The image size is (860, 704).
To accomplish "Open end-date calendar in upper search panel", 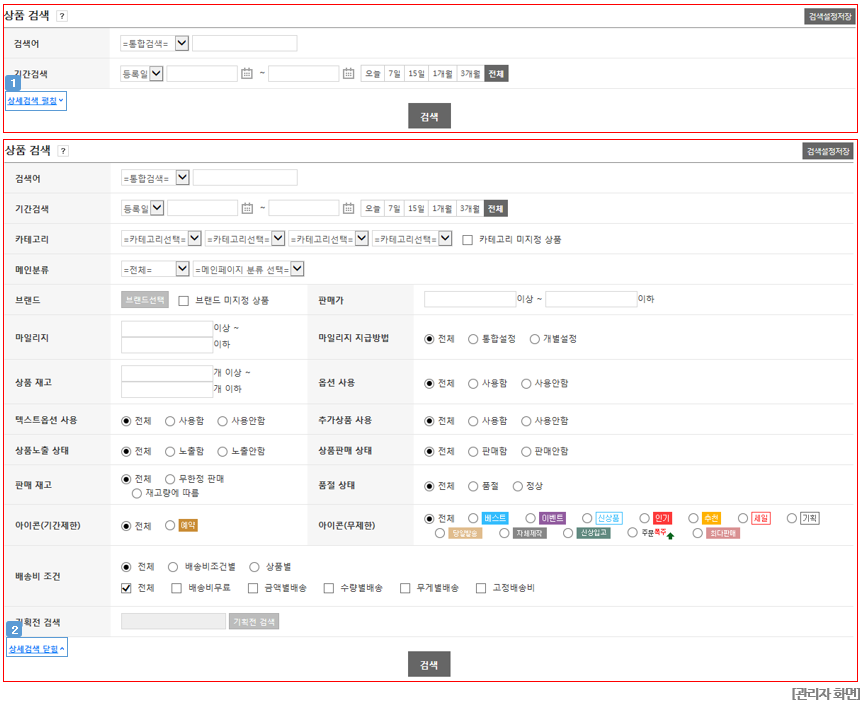I will point(348,73).
